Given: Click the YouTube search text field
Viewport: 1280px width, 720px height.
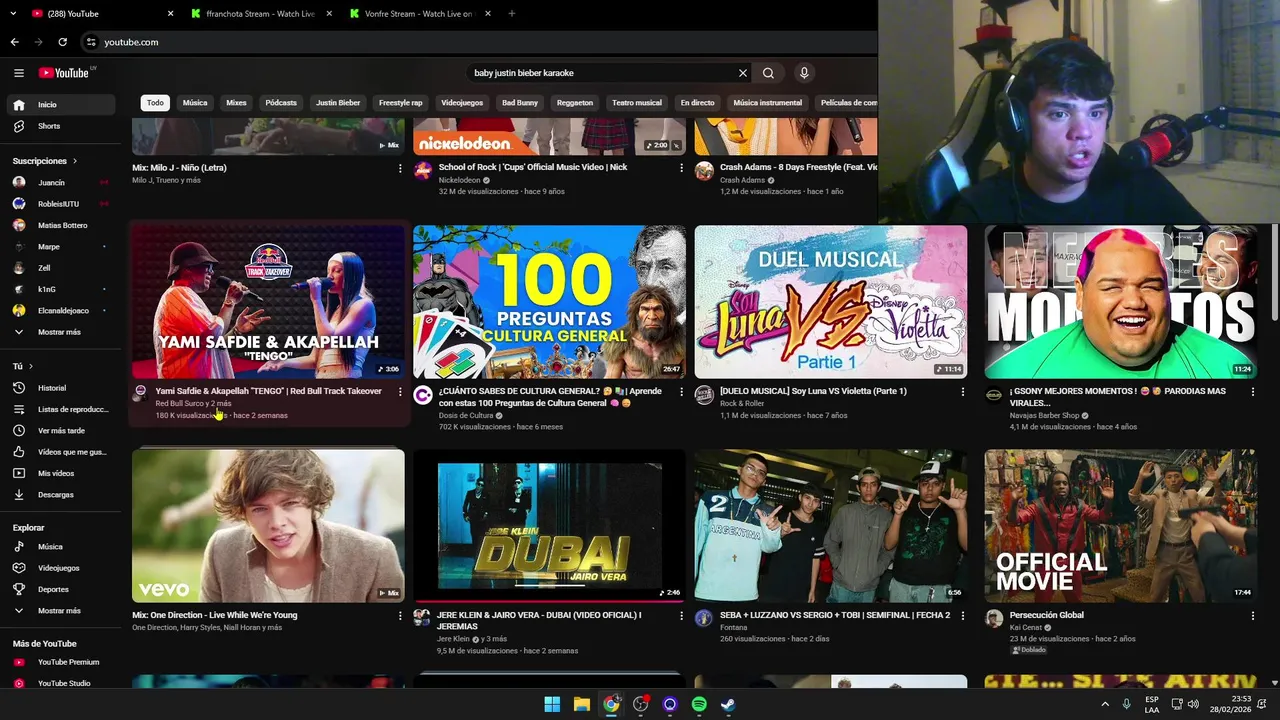Looking at the screenshot, I should pyautogui.click(x=603, y=73).
